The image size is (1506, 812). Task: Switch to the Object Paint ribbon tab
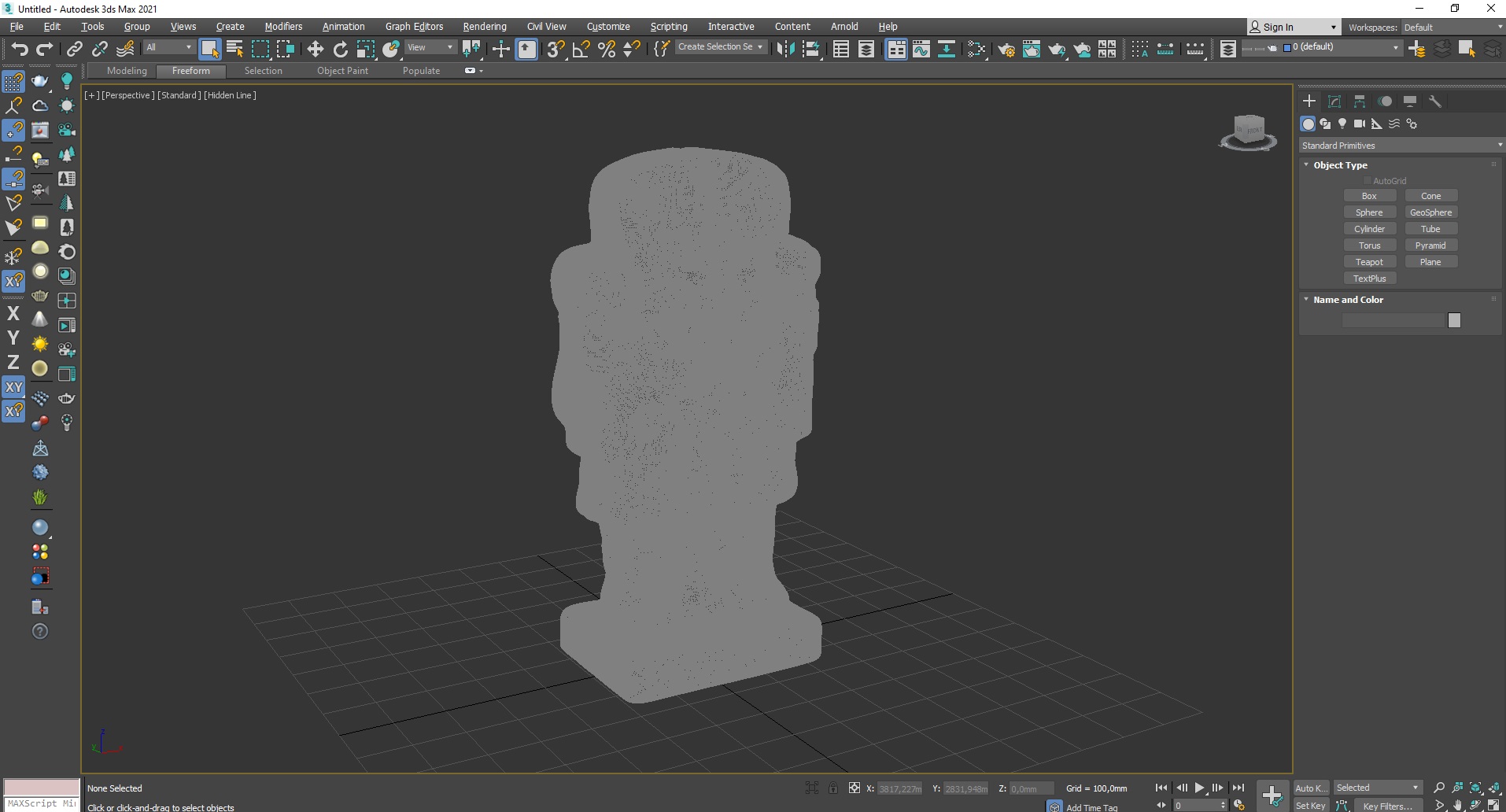click(x=342, y=71)
